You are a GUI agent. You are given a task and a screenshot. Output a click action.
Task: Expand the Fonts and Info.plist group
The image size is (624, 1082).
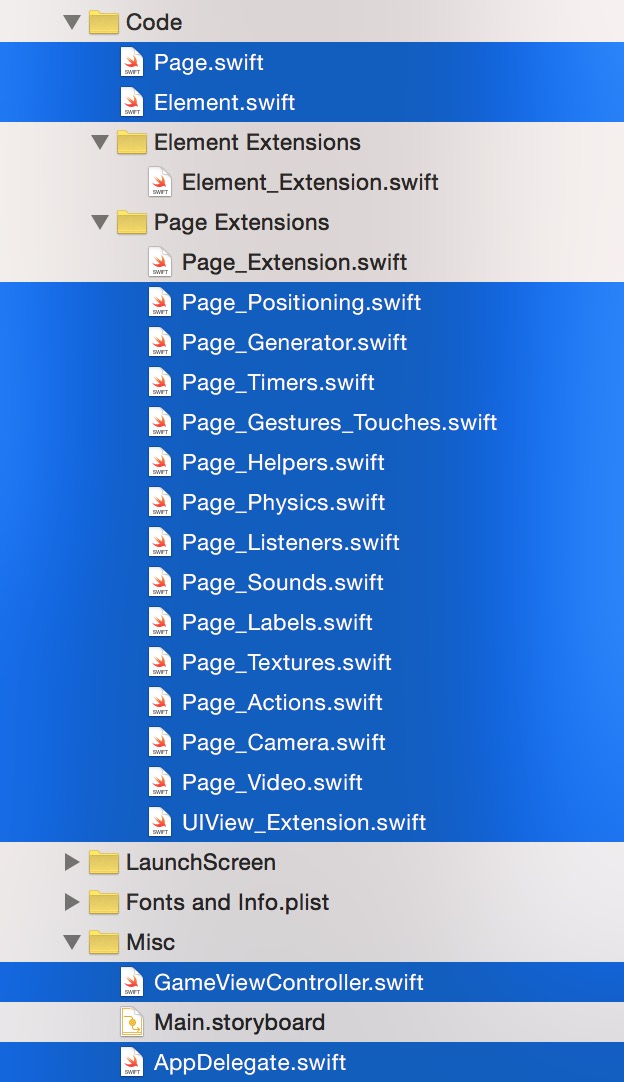(x=71, y=902)
